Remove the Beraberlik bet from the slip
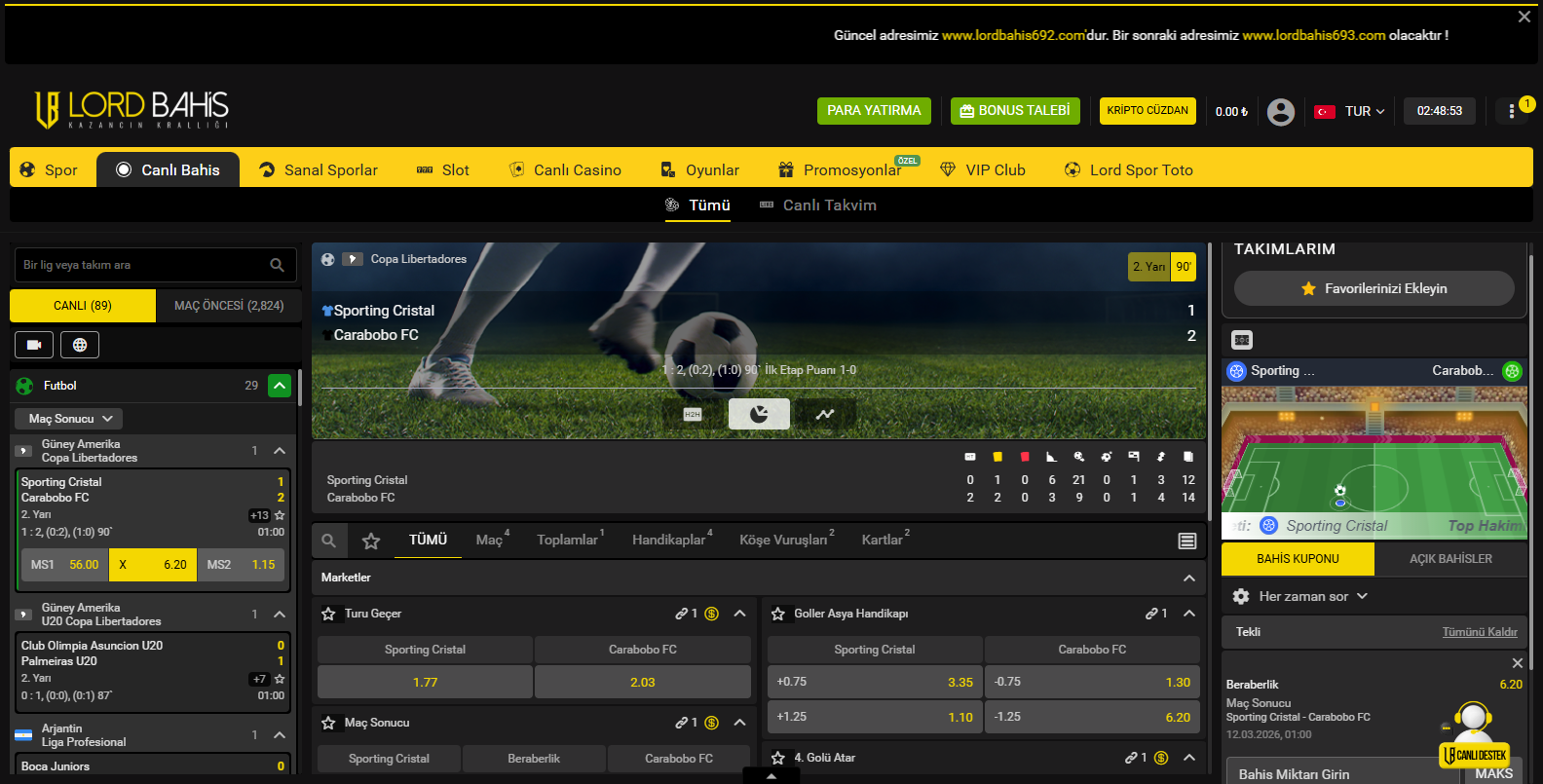The image size is (1543, 784). tap(1517, 663)
